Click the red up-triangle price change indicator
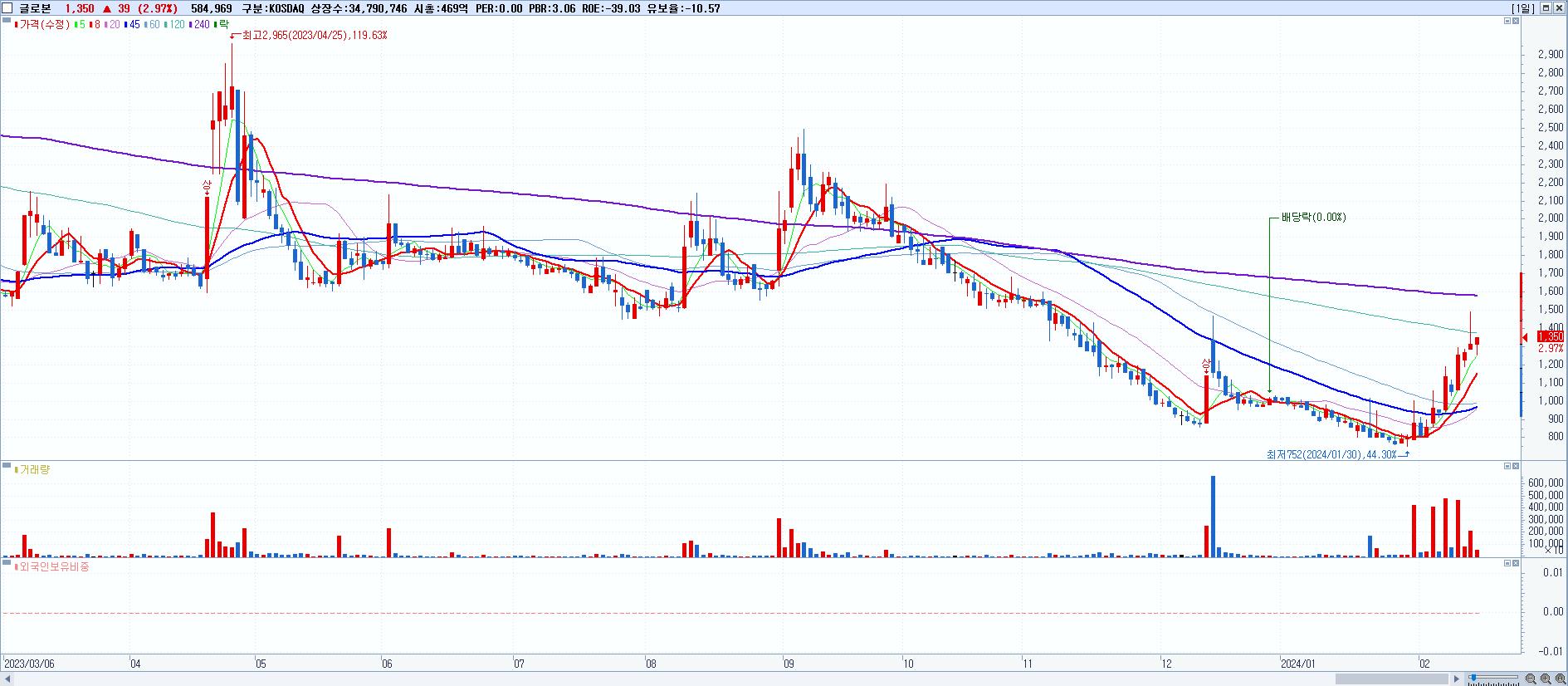This screenshot has height=686, width=1568. [x=106, y=9]
